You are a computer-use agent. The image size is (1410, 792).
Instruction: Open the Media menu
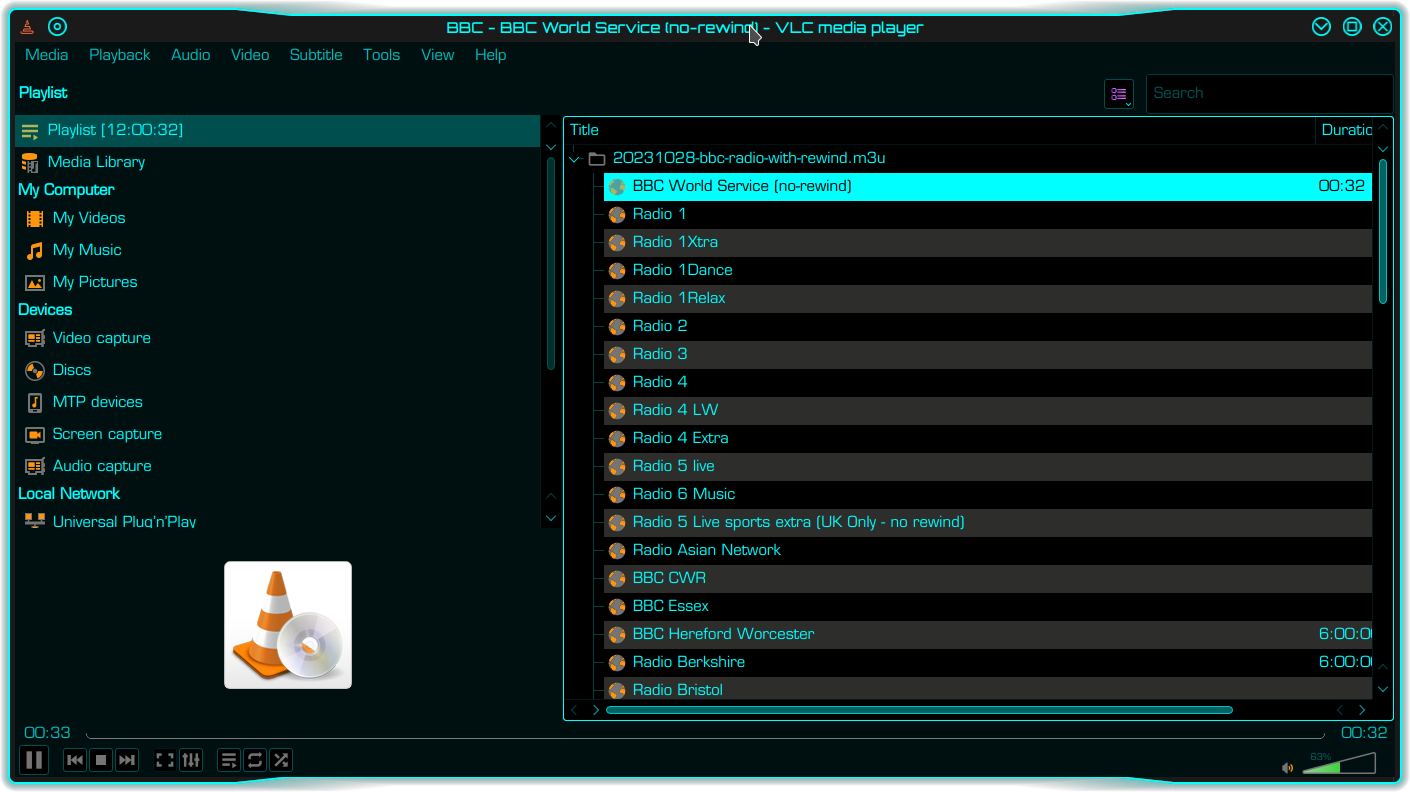coord(47,55)
